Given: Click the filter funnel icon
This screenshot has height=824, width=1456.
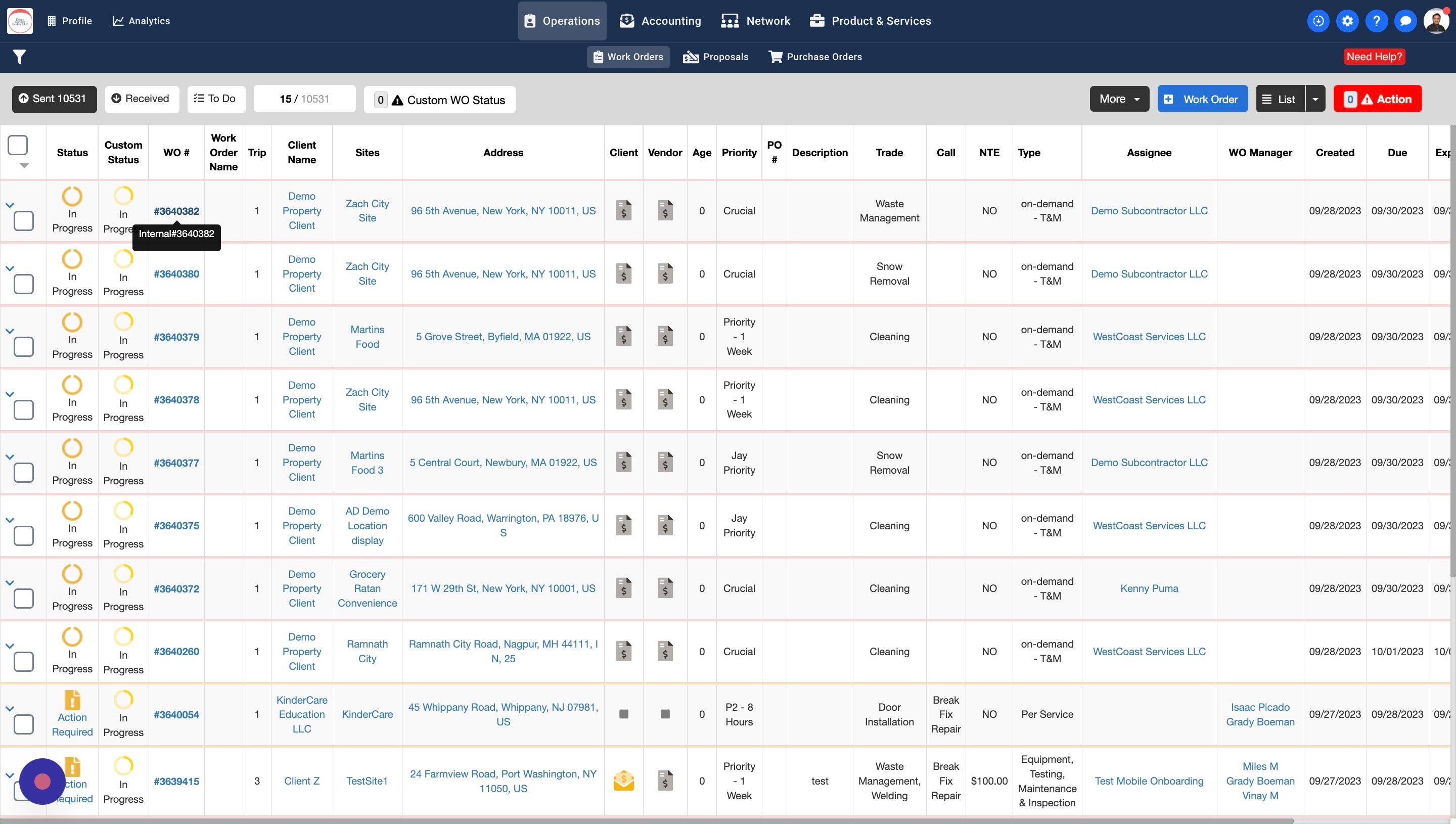Looking at the screenshot, I should pos(19,57).
